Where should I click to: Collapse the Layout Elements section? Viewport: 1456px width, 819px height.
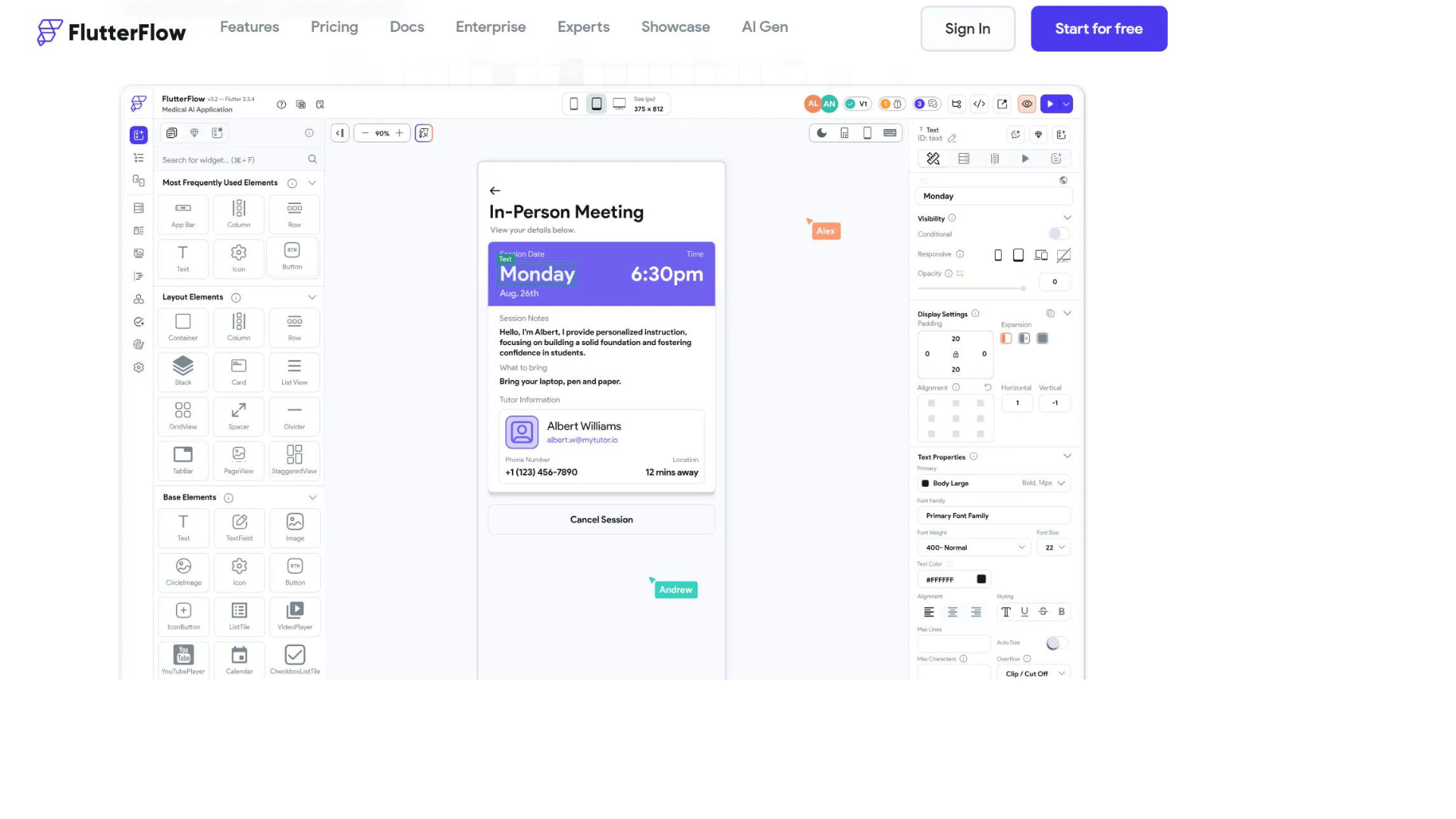312,297
